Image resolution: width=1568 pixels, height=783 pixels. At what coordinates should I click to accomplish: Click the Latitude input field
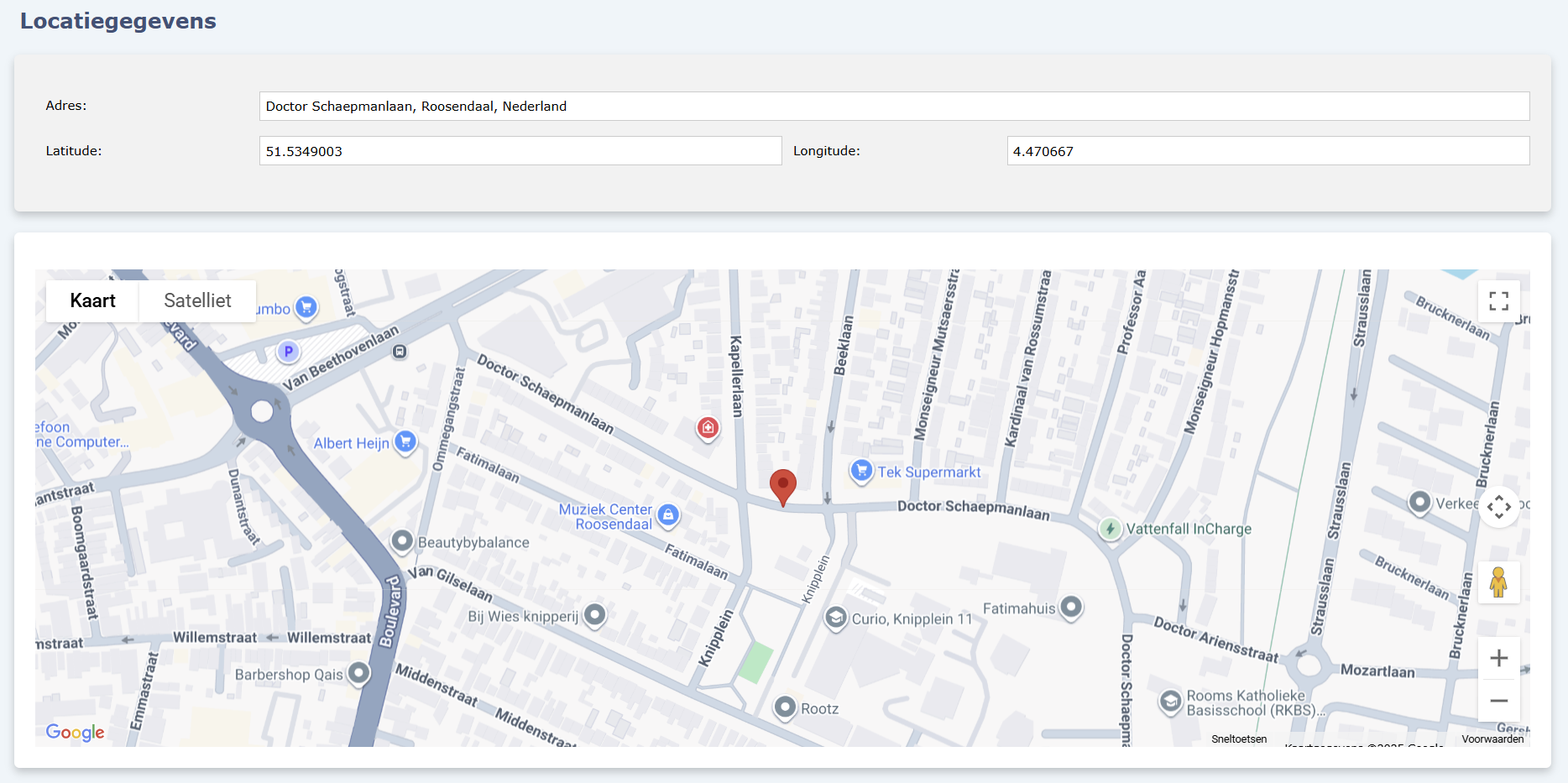tap(520, 151)
